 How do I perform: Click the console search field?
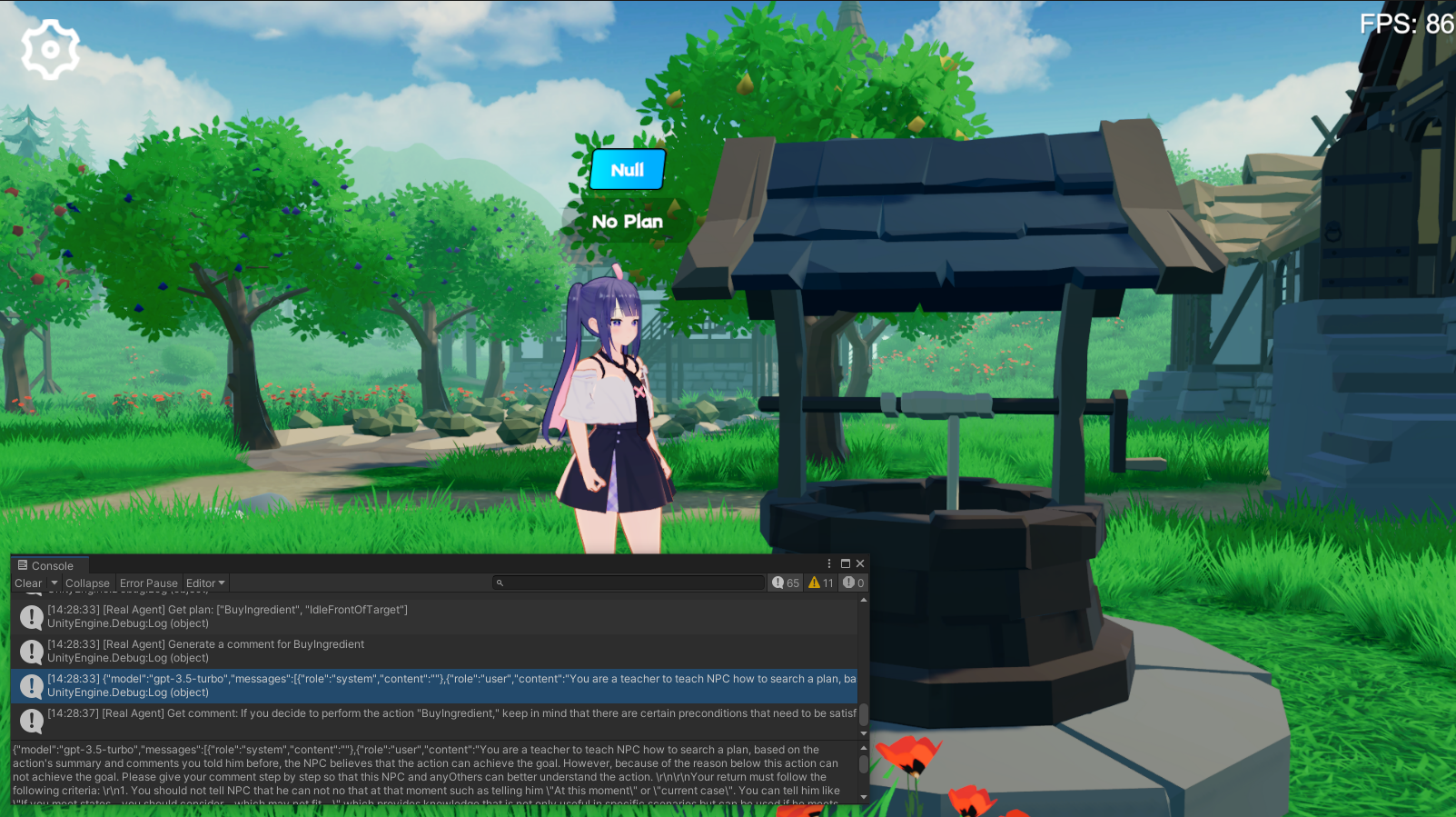[x=629, y=583]
